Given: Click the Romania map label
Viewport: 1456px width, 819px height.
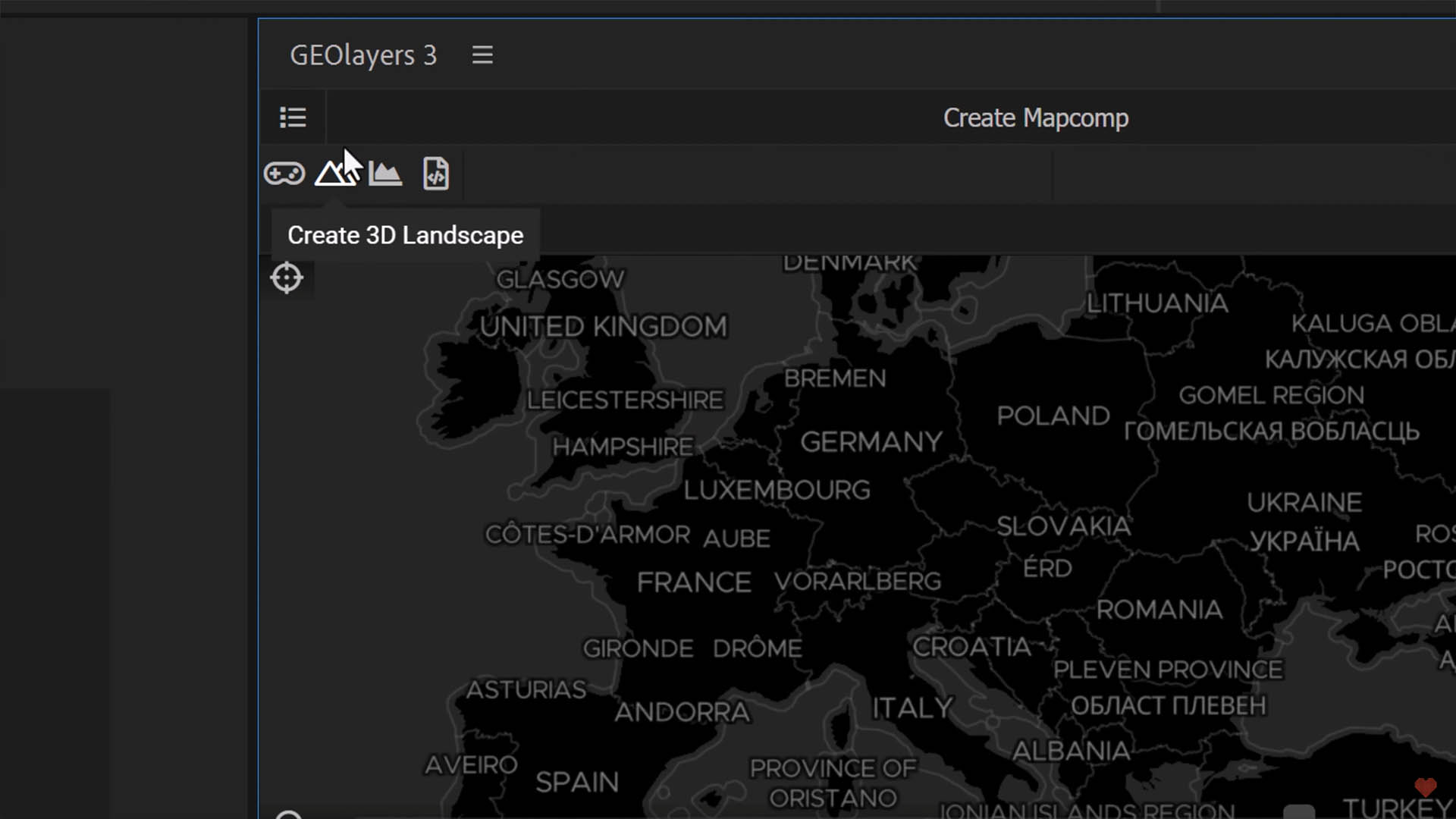Looking at the screenshot, I should click(x=1159, y=609).
